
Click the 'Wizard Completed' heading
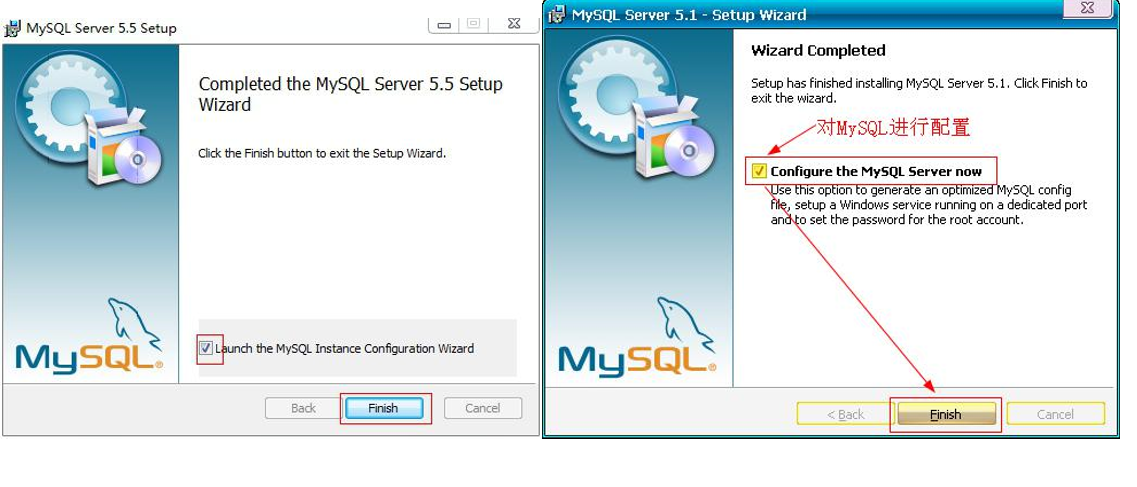click(x=818, y=51)
